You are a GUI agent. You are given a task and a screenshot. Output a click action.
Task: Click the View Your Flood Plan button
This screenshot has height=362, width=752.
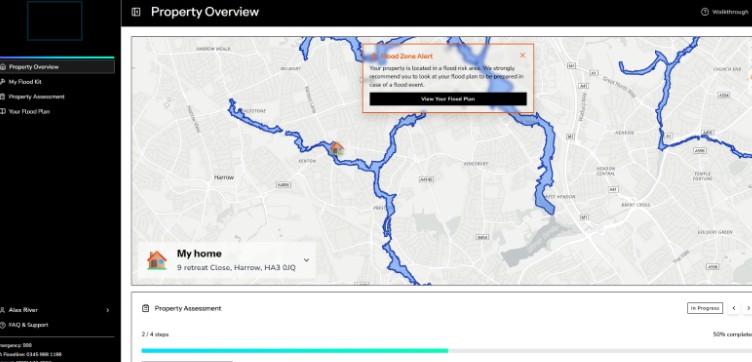tap(448, 99)
